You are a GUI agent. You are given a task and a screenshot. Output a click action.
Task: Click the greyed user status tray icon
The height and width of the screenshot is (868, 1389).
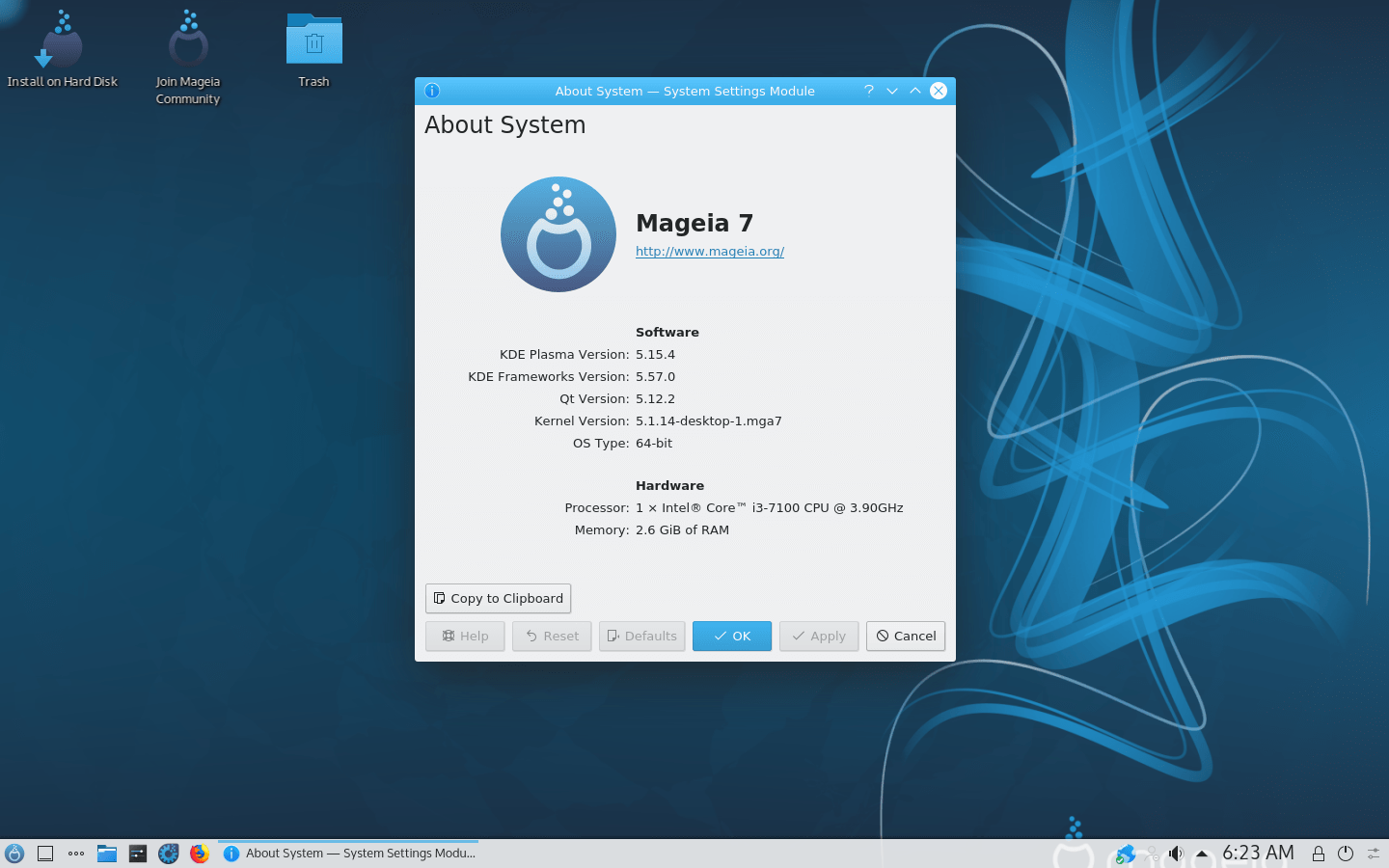coord(1152,854)
